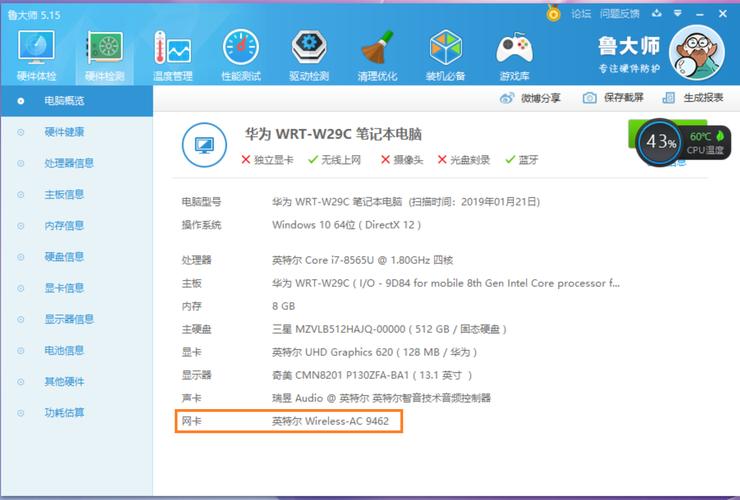This screenshot has width=740, height=500.
Task: Click the Windows 10 64位 operating system value
Action: [x=346, y=225]
